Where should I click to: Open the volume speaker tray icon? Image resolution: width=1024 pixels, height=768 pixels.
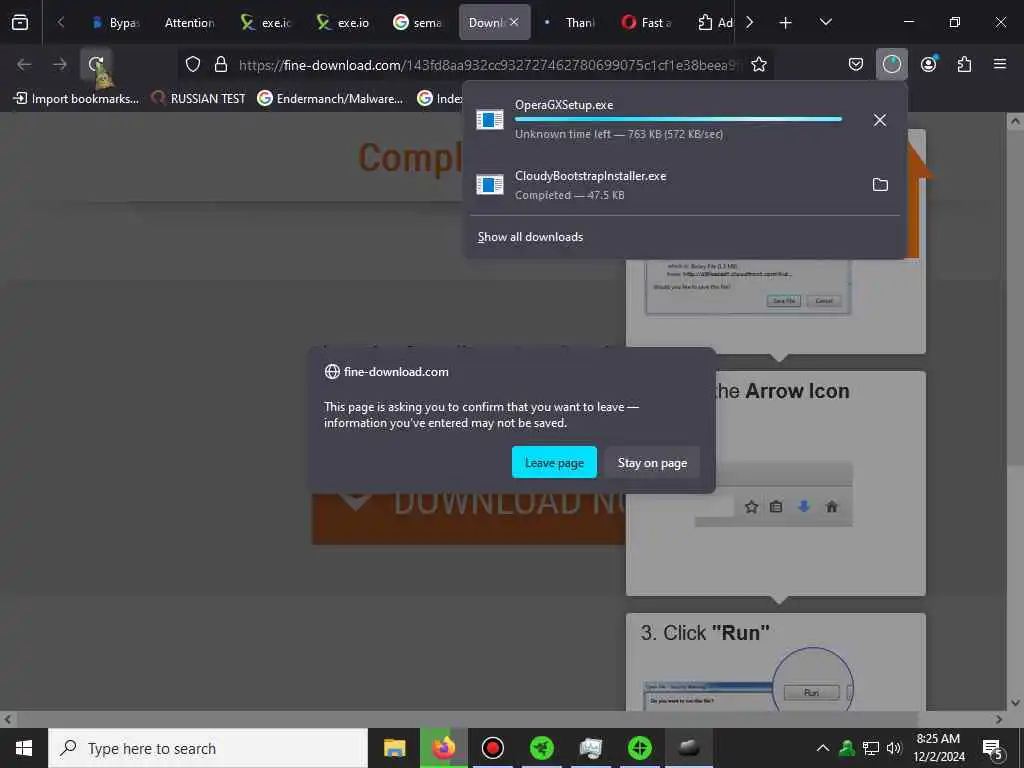tap(894, 748)
